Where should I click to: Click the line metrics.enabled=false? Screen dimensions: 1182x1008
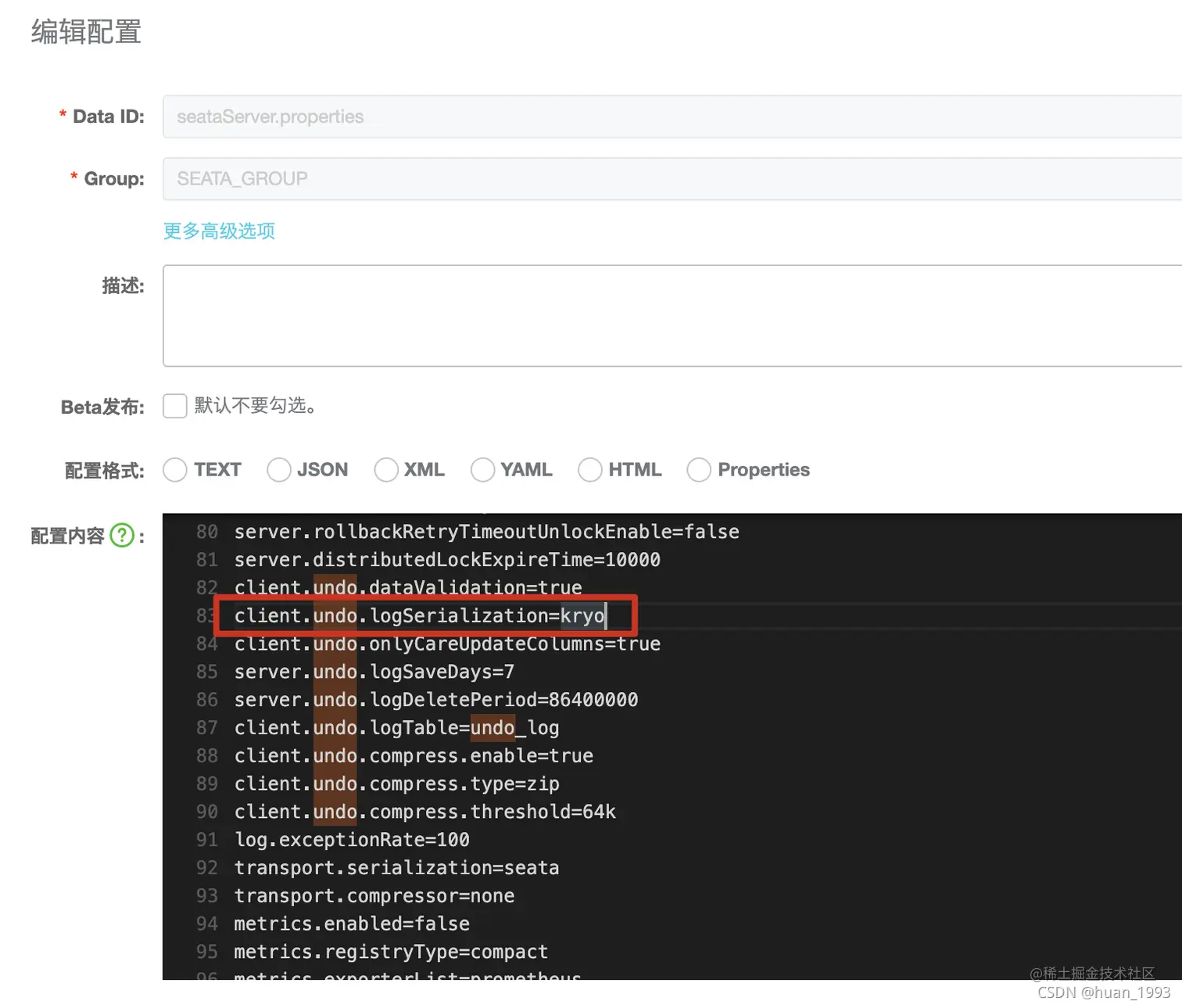pos(351,924)
